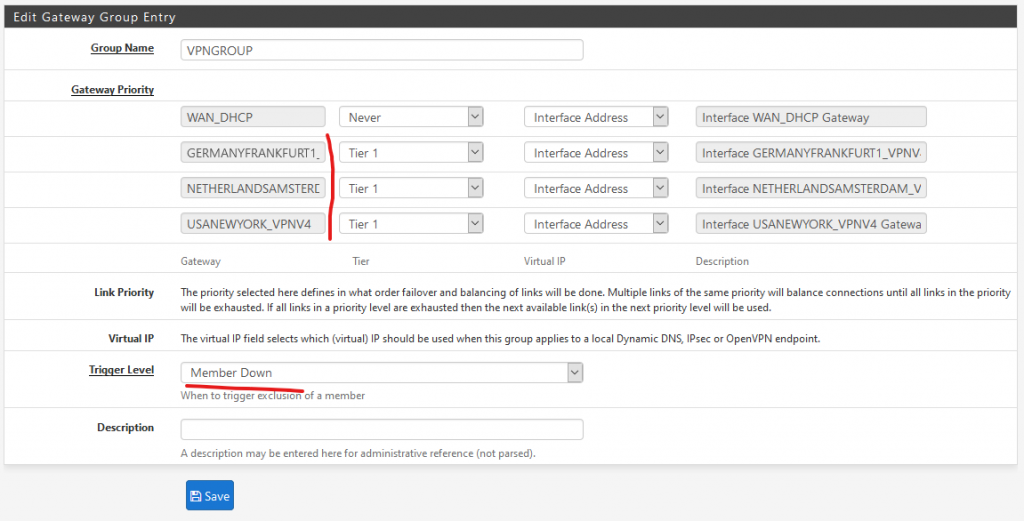The width and height of the screenshot is (1024, 521).
Task: Open the NETHERLANDSAMSTERDAM tier dropdown
Action: tap(411, 188)
